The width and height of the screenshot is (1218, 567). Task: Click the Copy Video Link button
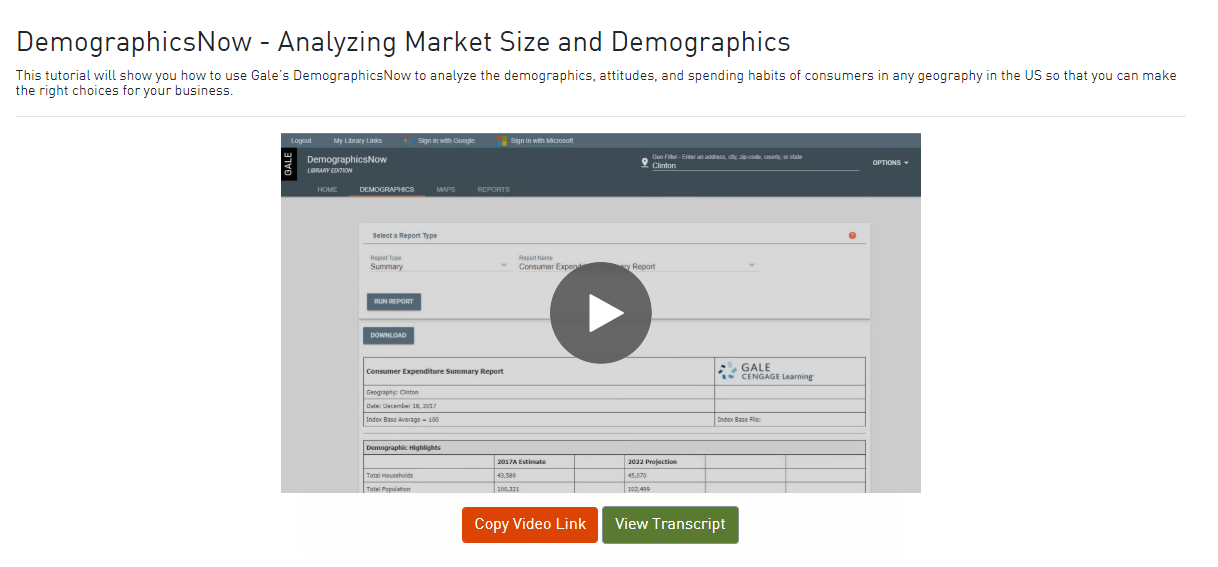(530, 525)
